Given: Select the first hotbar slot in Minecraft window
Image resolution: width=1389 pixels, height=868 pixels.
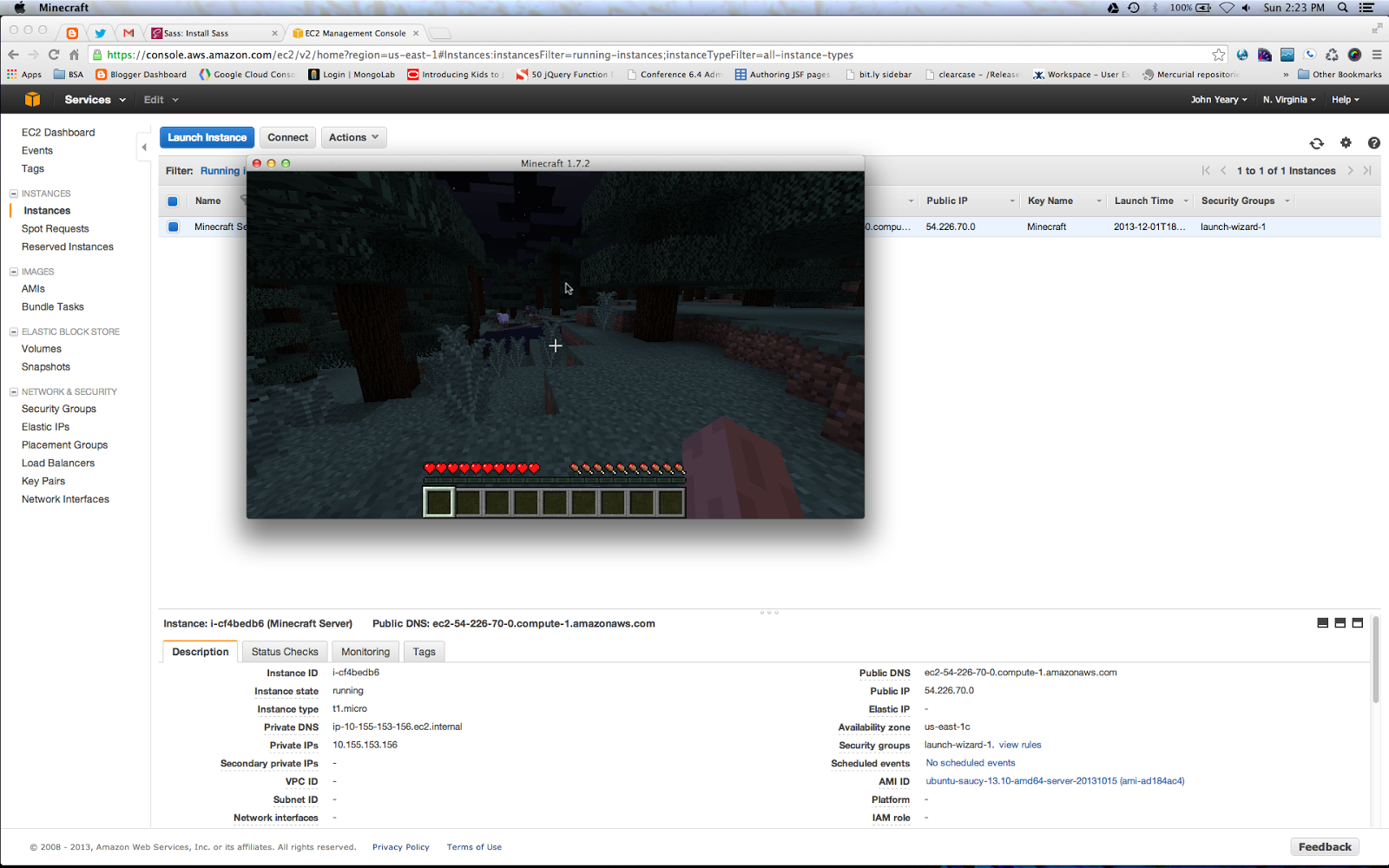Looking at the screenshot, I should click(x=439, y=502).
